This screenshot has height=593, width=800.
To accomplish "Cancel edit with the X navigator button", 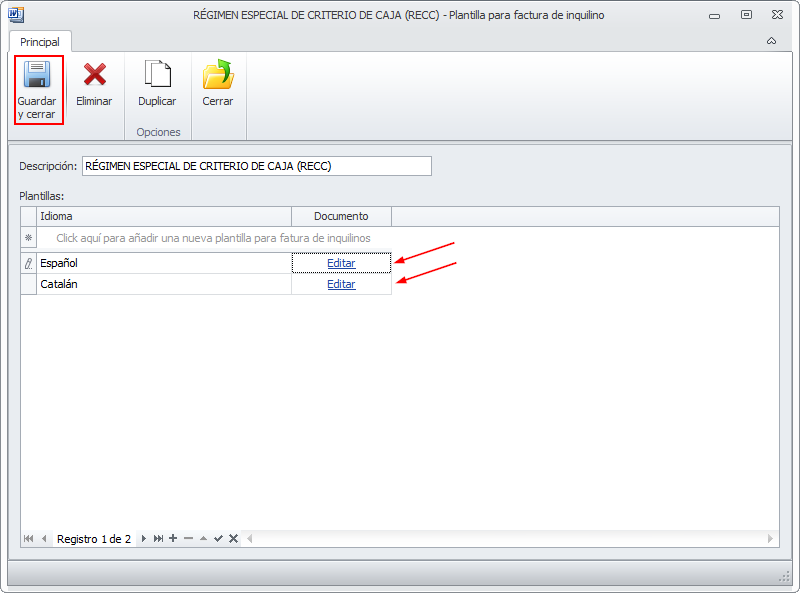I will pos(234,538).
